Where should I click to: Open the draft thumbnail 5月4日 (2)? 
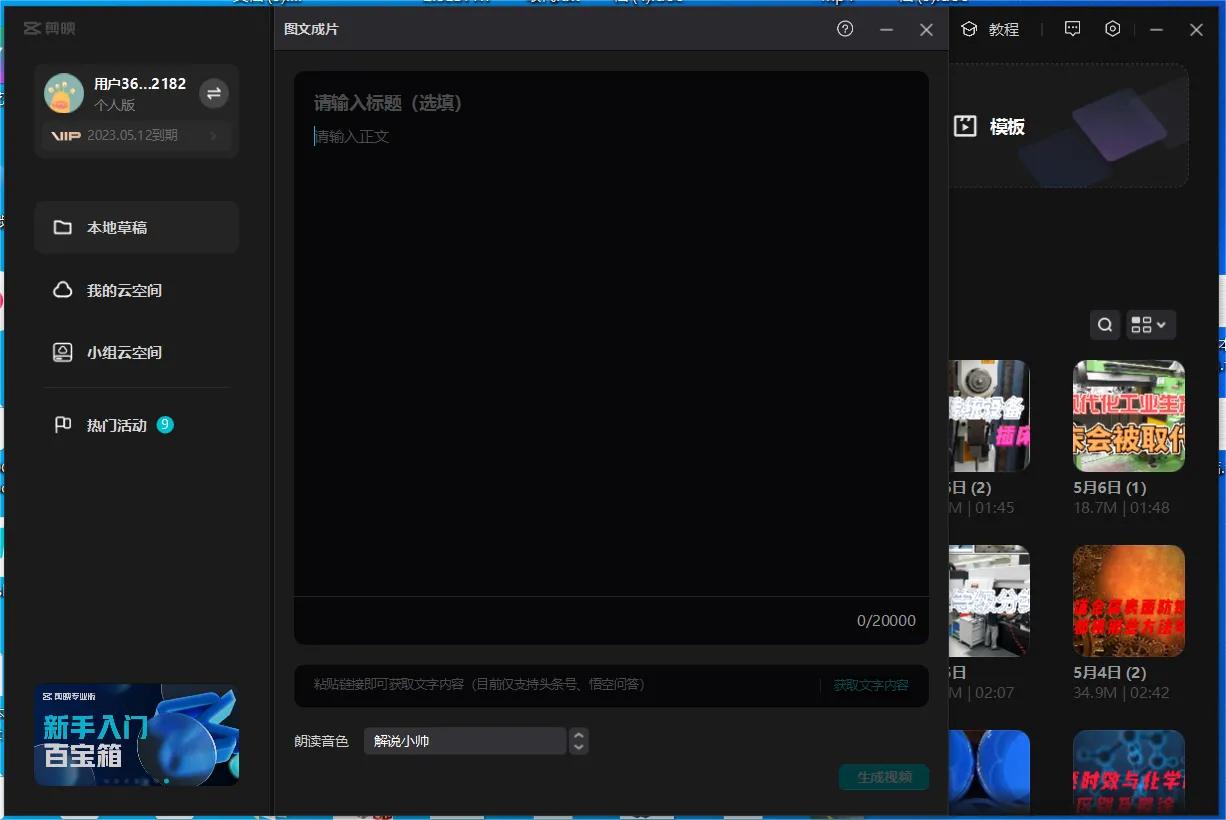tap(1129, 601)
